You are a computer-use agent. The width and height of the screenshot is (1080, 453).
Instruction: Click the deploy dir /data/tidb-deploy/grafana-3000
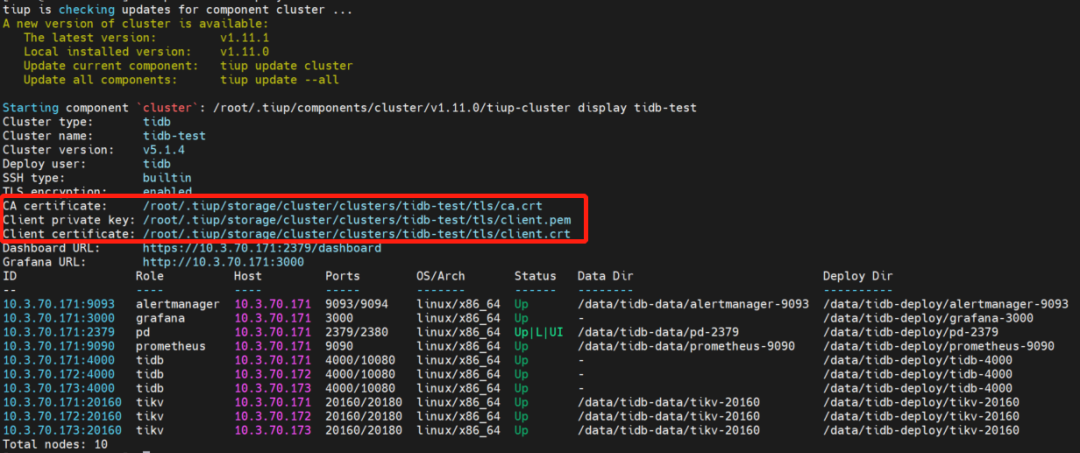(928, 318)
